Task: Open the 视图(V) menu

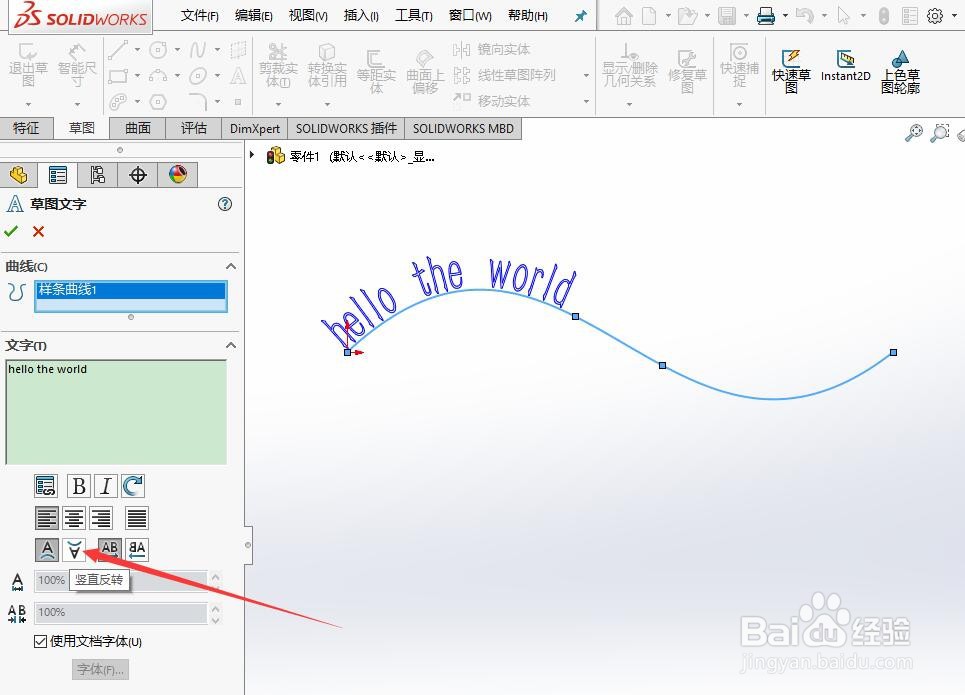Action: point(308,15)
